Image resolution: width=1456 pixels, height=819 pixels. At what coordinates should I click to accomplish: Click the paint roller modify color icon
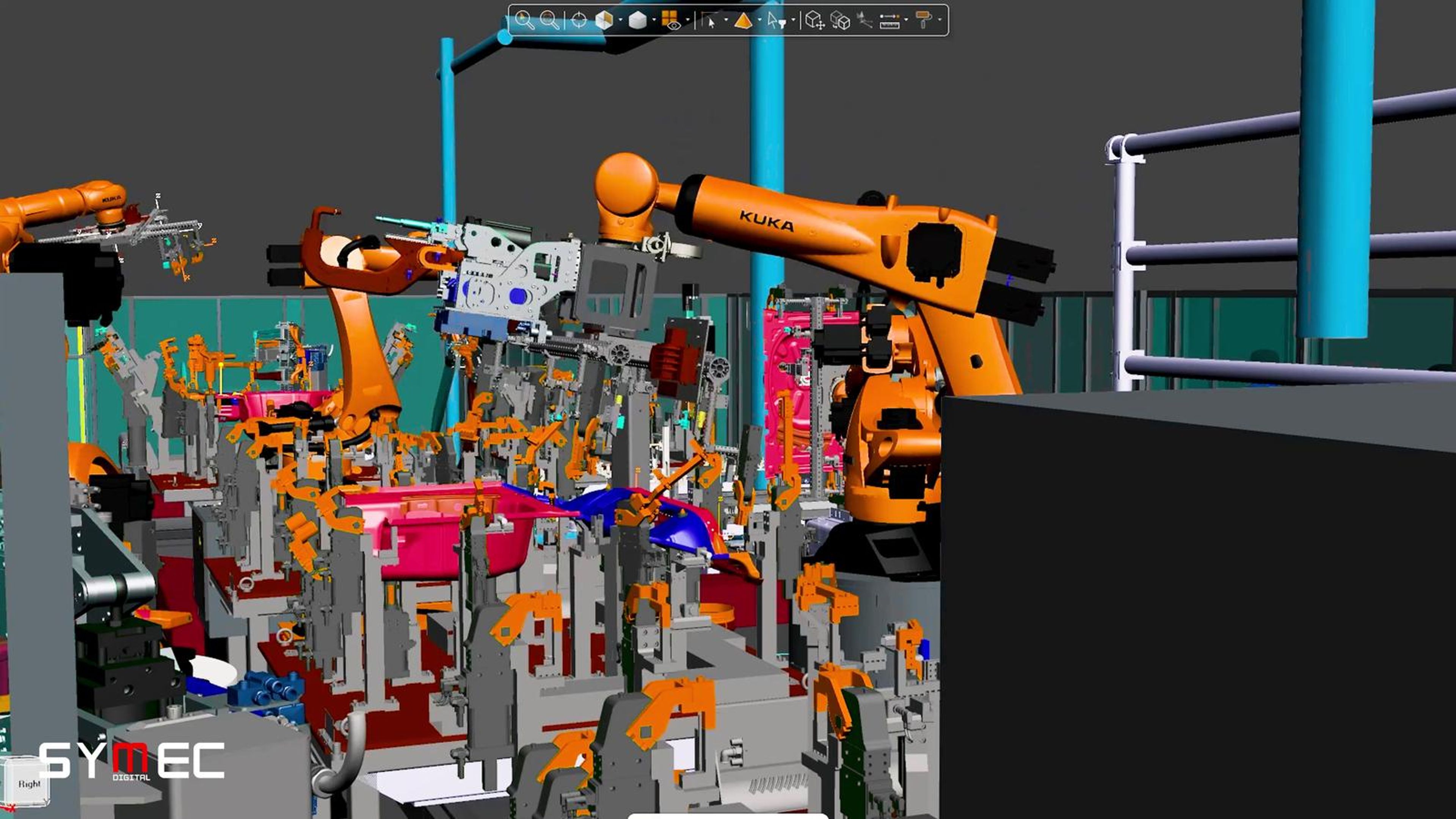pyautogui.click(x=924, y=20)
